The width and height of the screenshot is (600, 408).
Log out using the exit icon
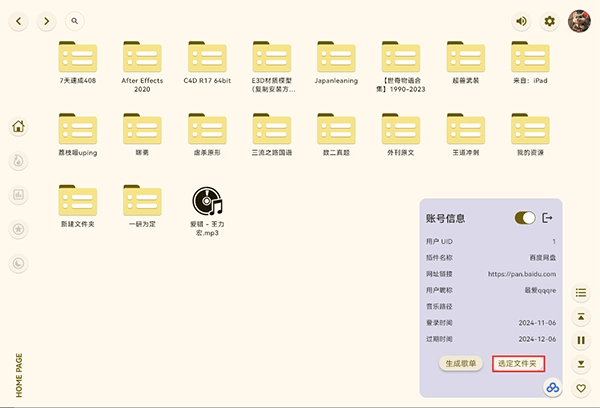click(x=547, y=218)
